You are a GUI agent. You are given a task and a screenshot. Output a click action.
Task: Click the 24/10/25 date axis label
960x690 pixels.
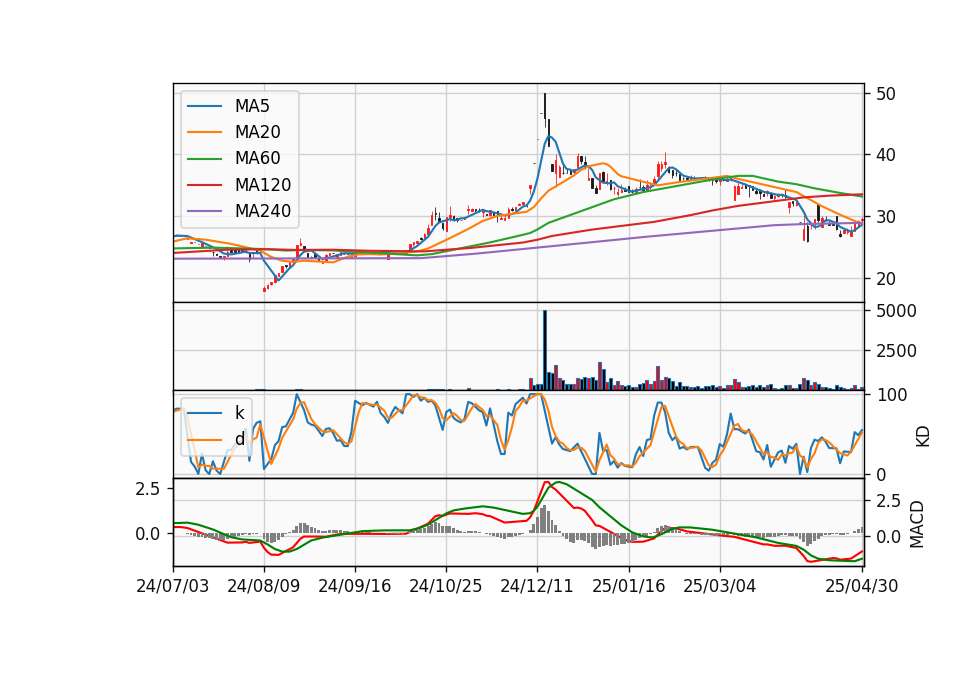point(446,587)
